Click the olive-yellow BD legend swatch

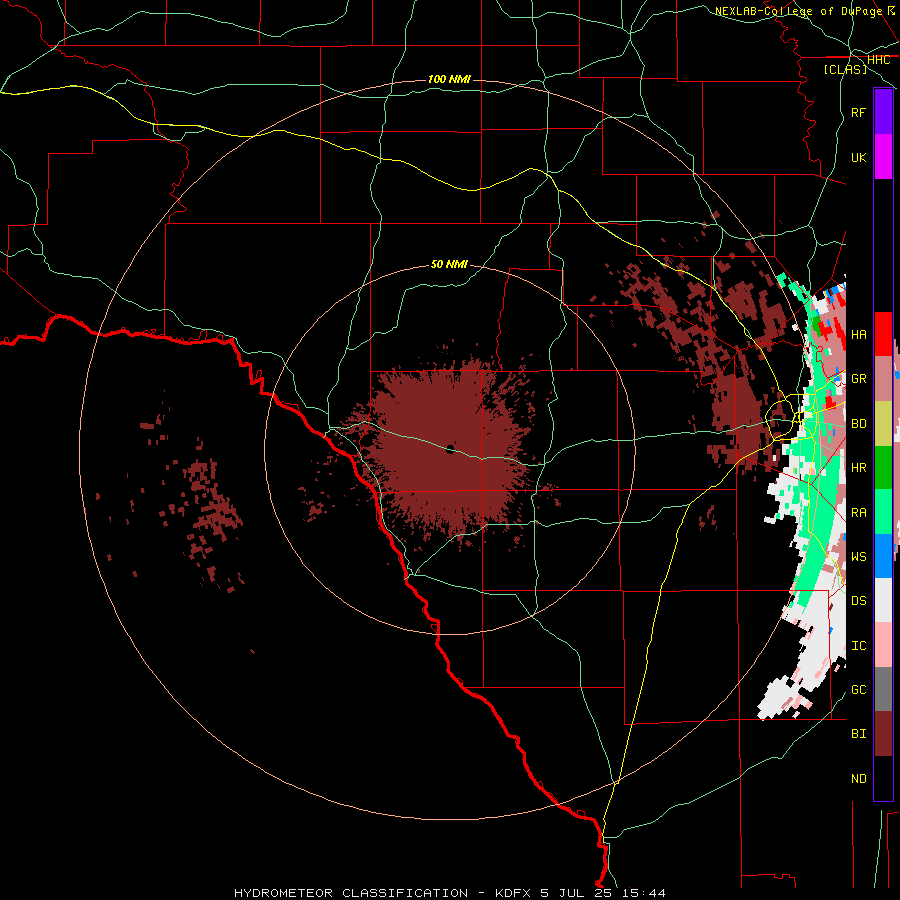tap(883, 424)
